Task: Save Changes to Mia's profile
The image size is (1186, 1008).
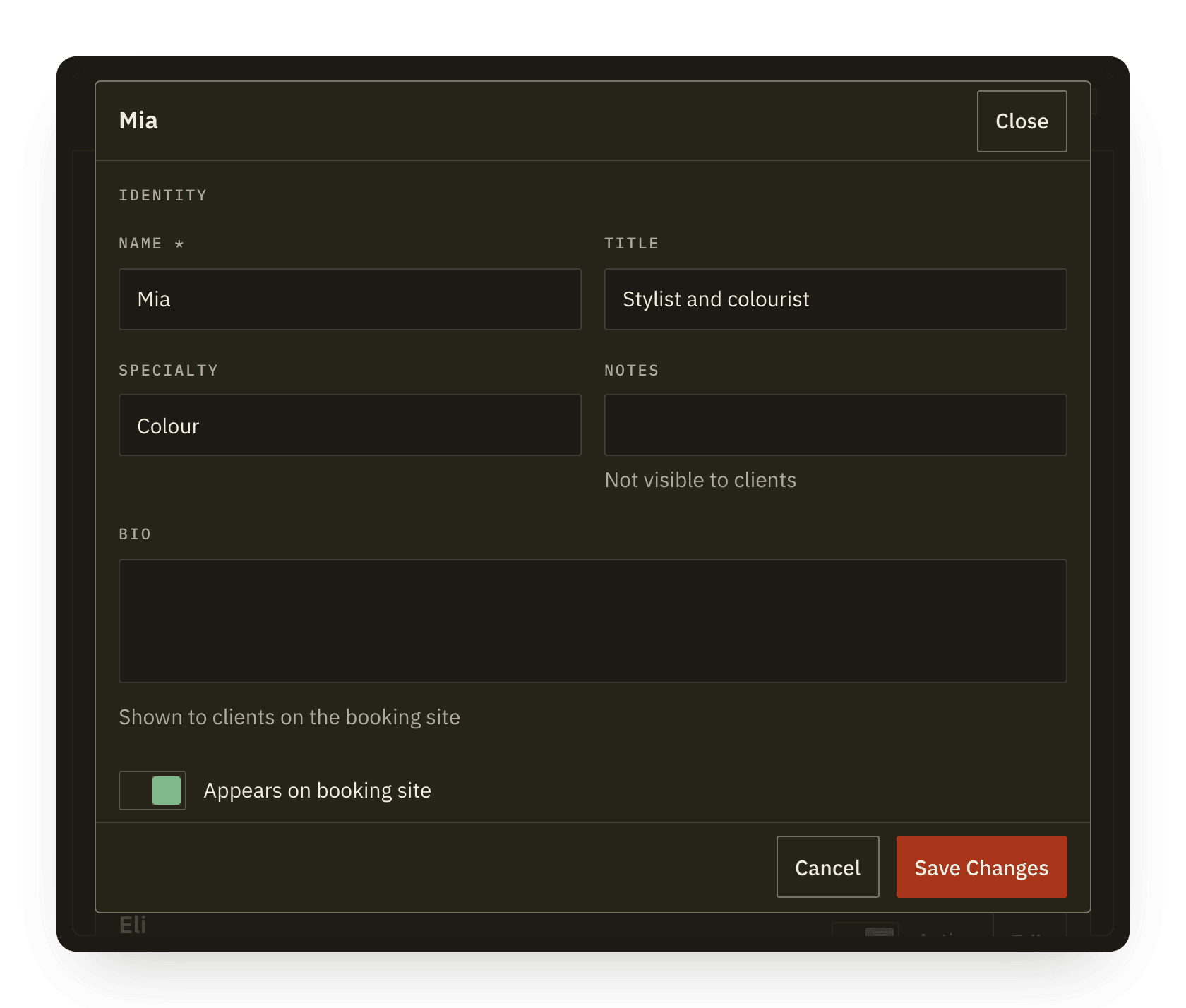Action: [x=981, y=867]
